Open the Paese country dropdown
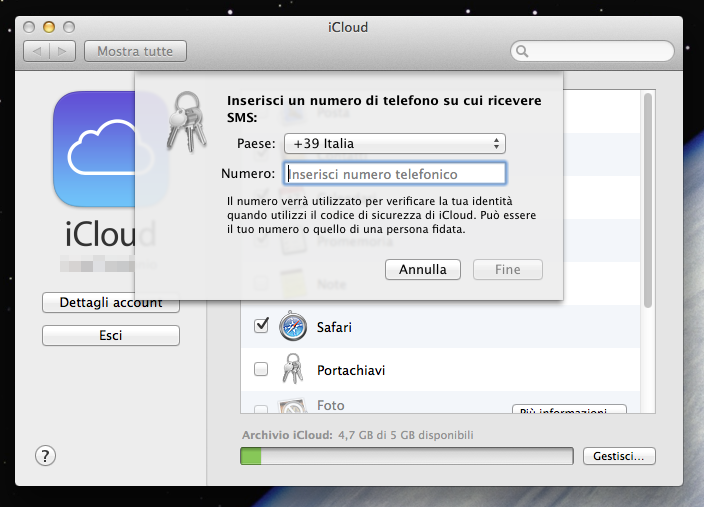 point(395,144)
